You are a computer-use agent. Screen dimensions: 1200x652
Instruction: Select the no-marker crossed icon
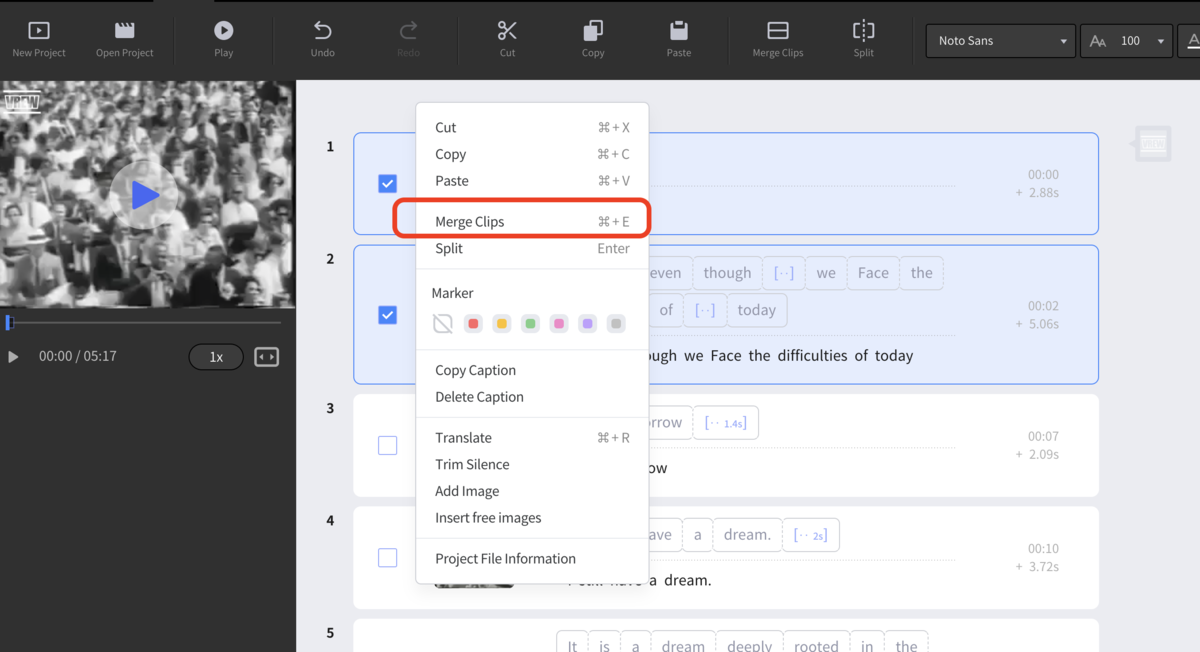click(x=443, y=323)
